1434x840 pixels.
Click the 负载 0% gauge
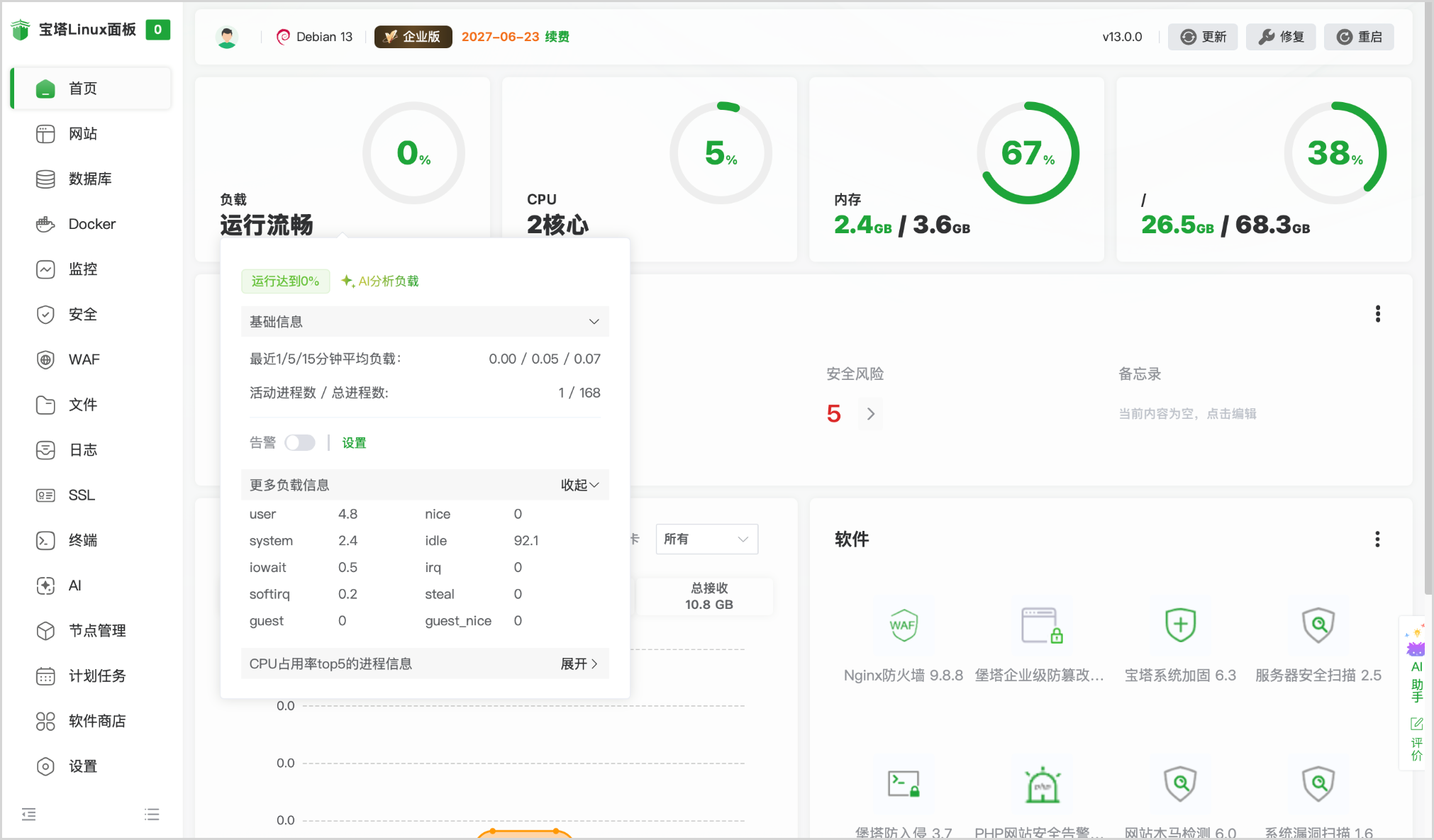(x=413, y=153)
